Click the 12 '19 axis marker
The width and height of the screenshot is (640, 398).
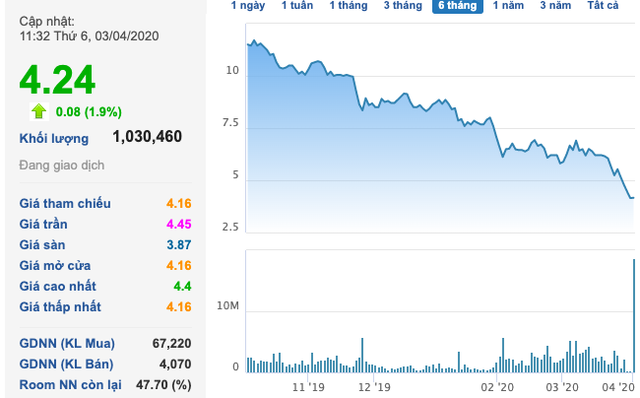click(x=374, y=387)
